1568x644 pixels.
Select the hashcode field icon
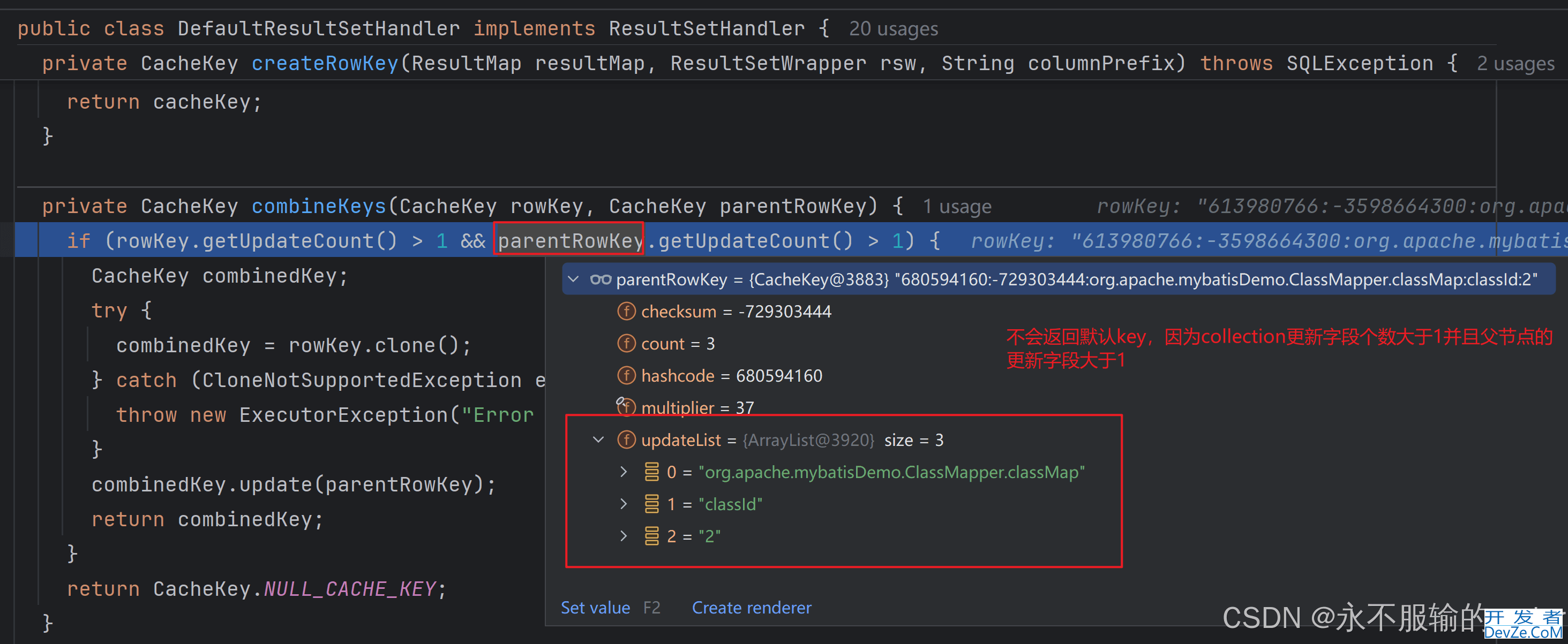click(626, 376)
